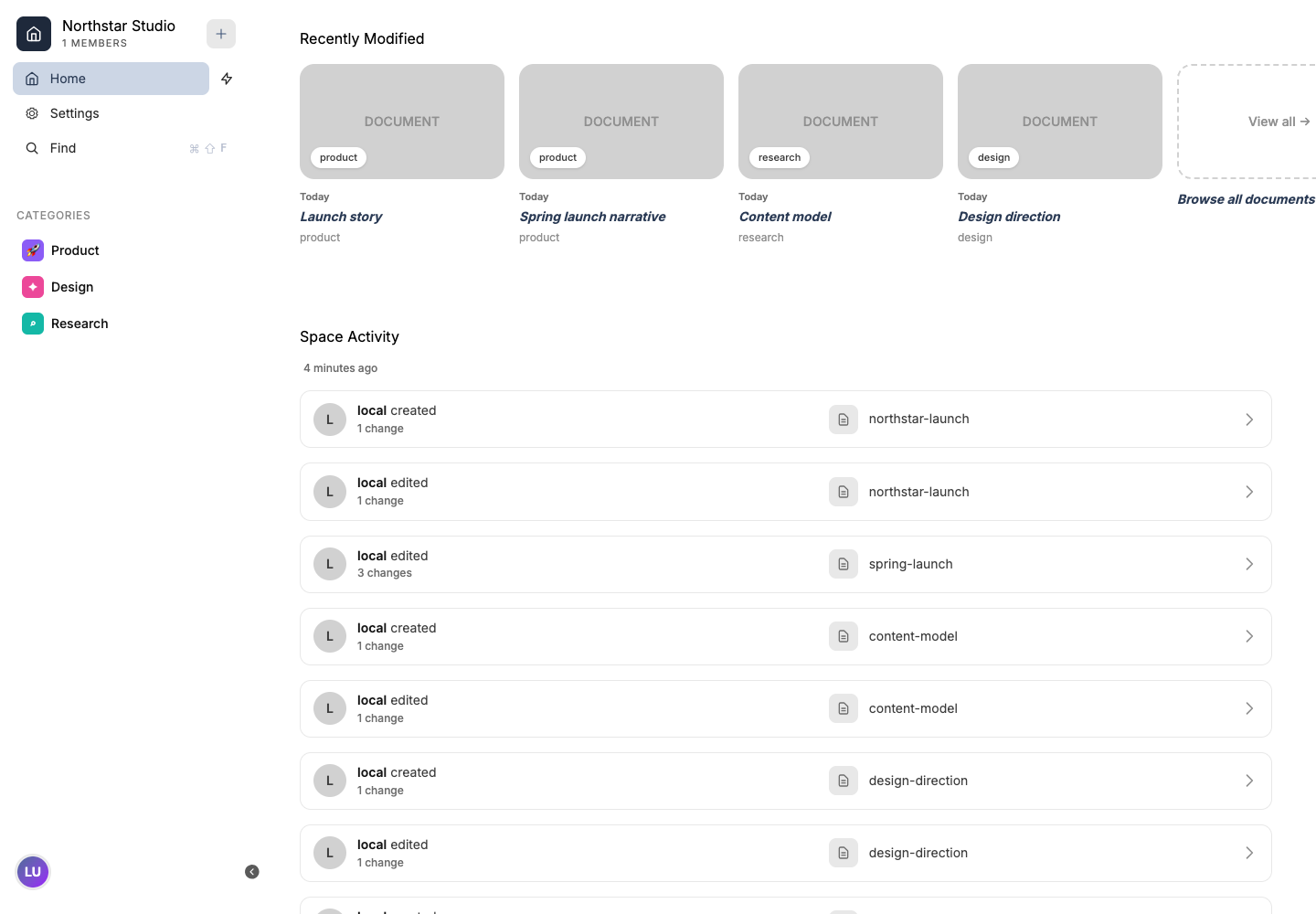Click the product tag on Launch story card

(x=338, y=157)
